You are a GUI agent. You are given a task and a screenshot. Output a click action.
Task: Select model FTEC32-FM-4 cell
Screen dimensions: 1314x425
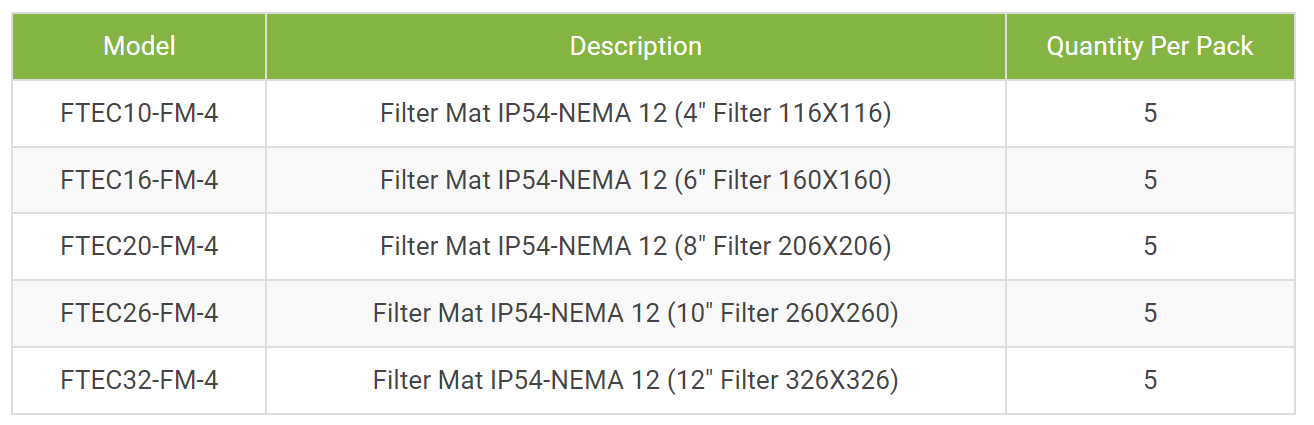pyautogui.click(x=139, y=380)
